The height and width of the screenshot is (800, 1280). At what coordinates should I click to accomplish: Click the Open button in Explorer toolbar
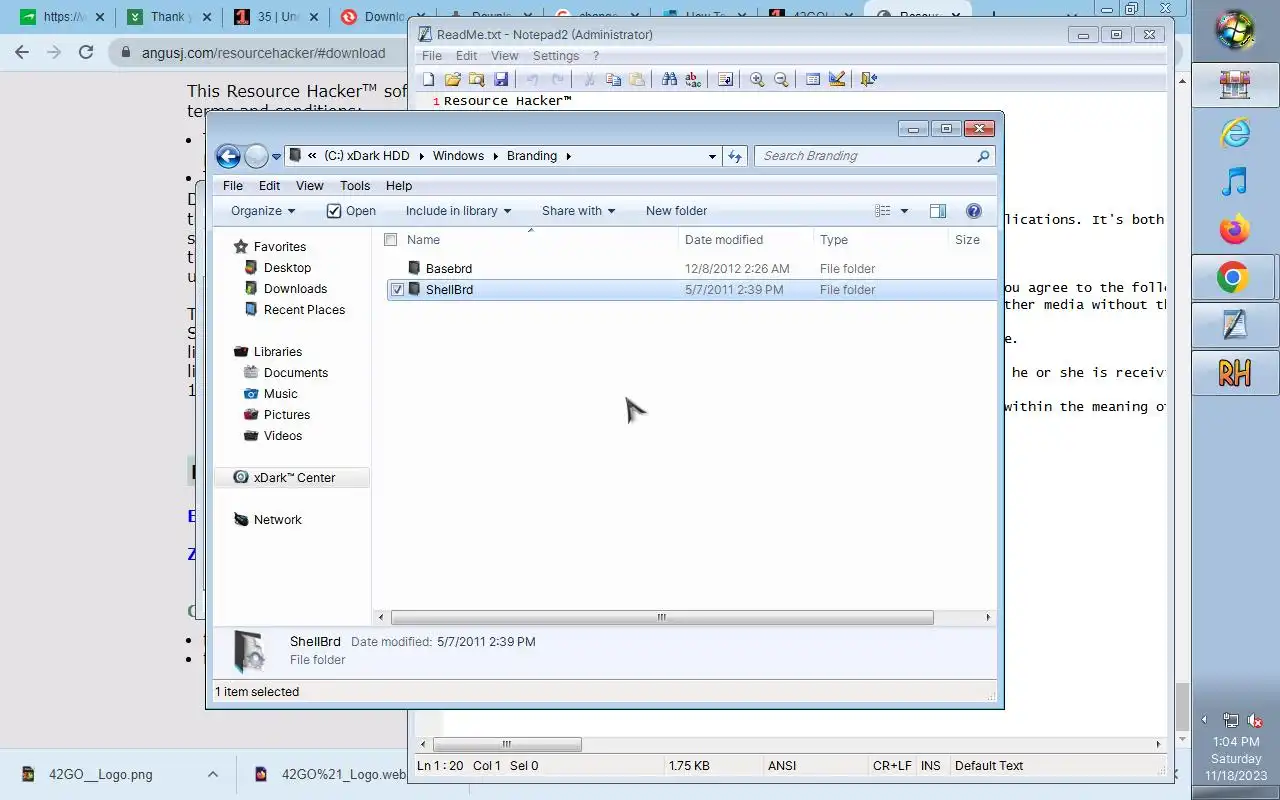coord(351,211)
